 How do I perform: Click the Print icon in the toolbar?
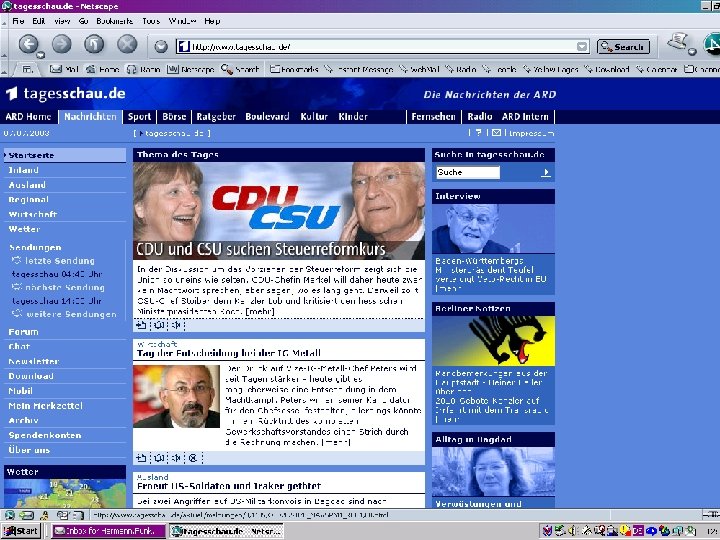point(677,42)
